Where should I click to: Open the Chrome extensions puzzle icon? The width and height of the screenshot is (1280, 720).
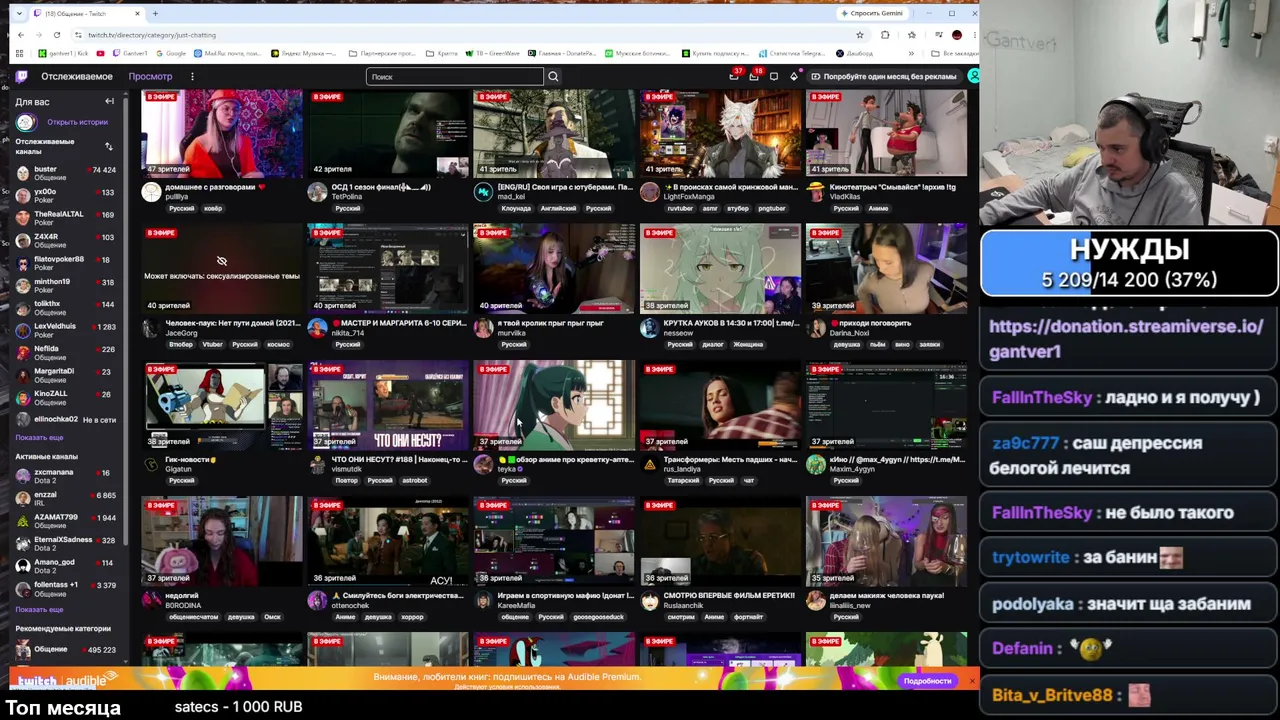[x=885, y=35]
